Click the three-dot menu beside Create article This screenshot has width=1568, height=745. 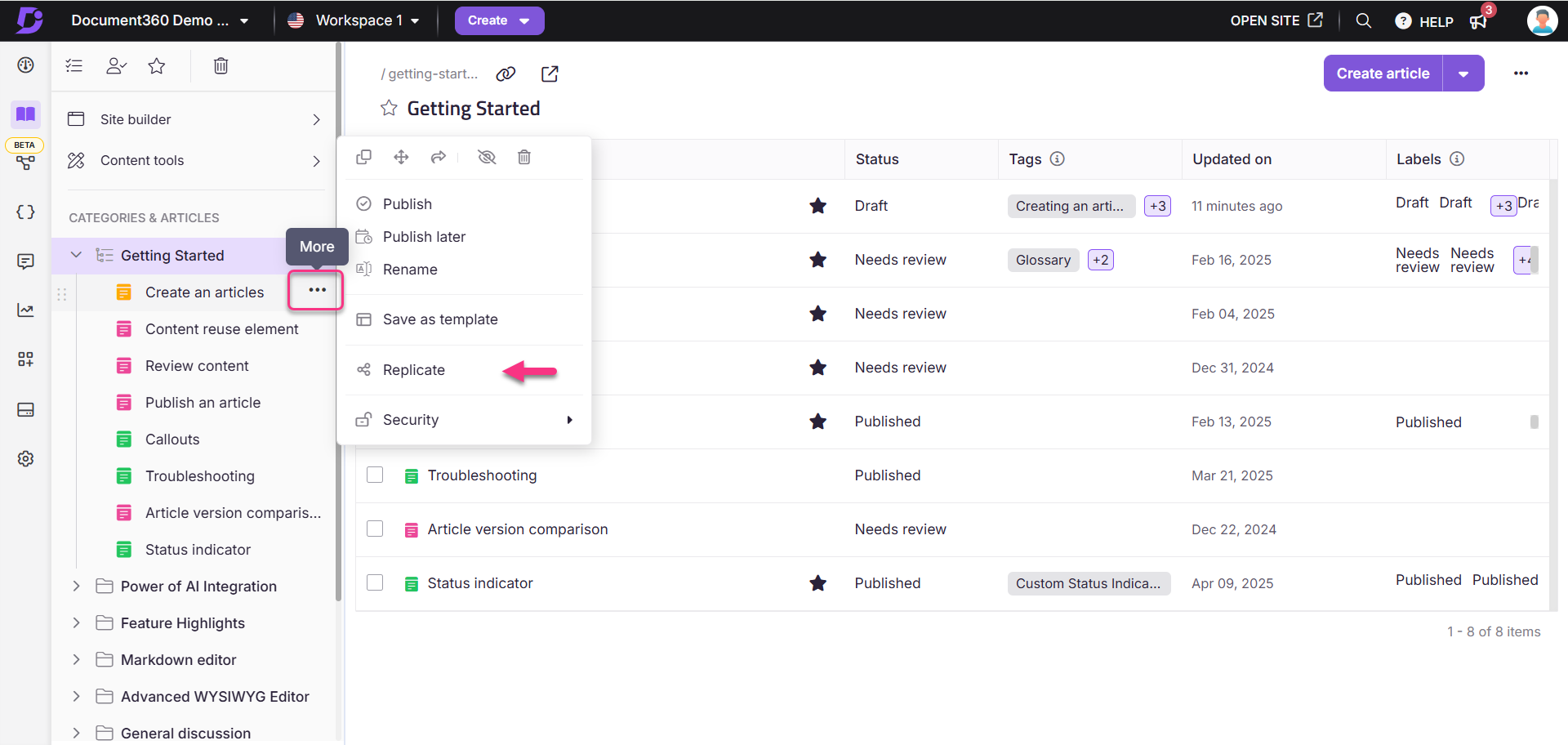coord(1521,74)
